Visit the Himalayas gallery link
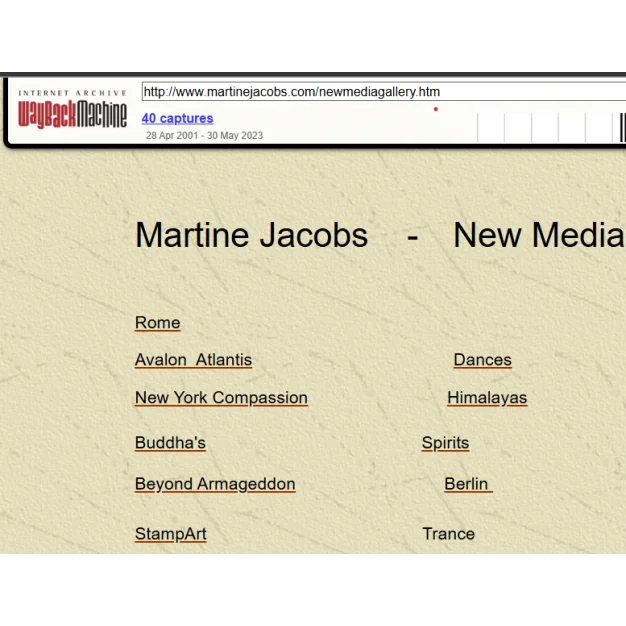This screenshot has width=626, height=626. (487, 398)
